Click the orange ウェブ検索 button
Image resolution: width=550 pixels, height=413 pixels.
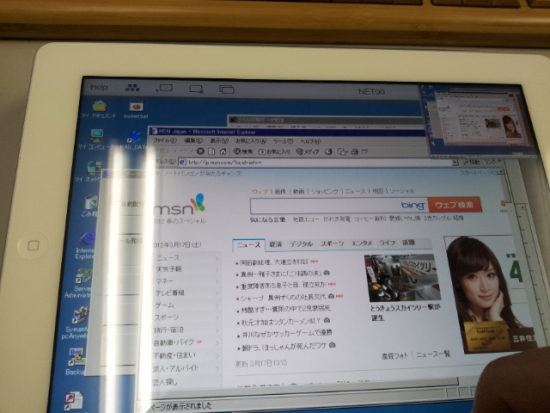coord(454,205)
